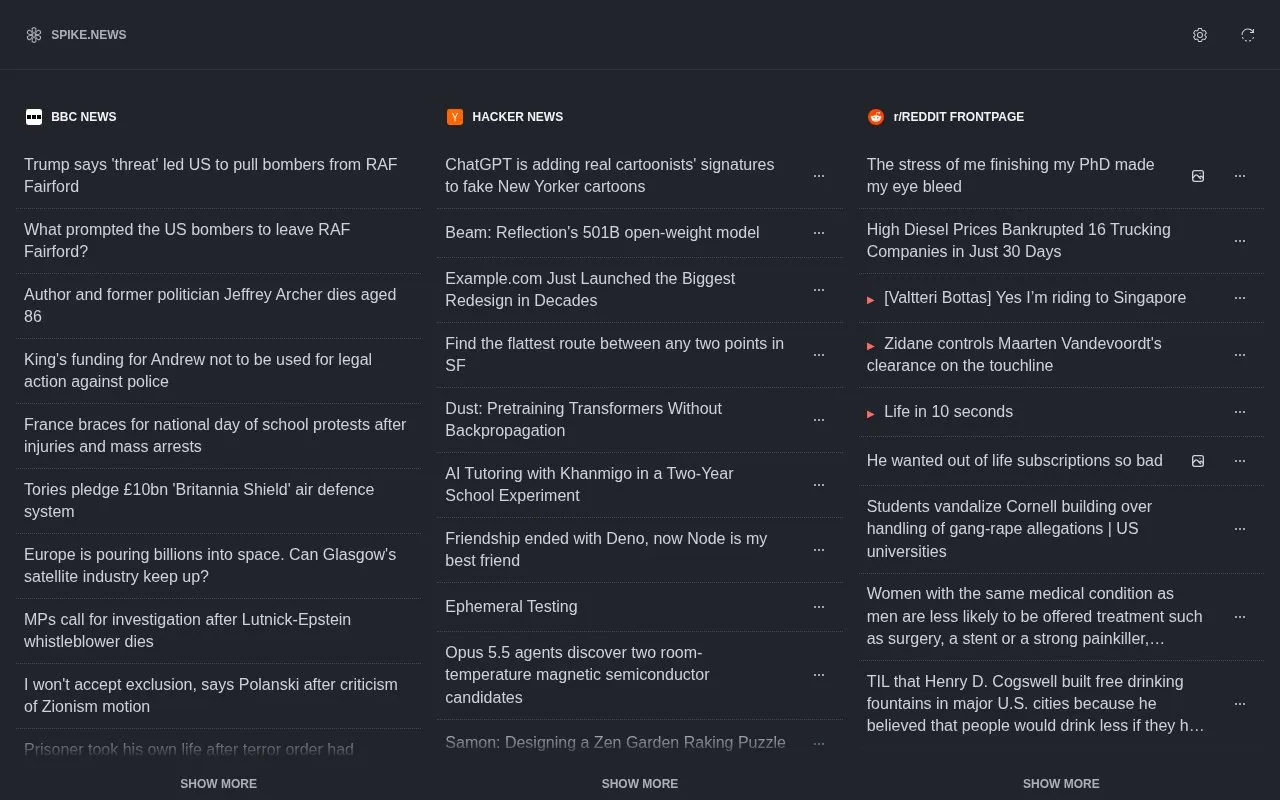Open more menu for Khanmigo tutoring story
The width and height of the screenshot is (1280, 800).
pos(819,485)
